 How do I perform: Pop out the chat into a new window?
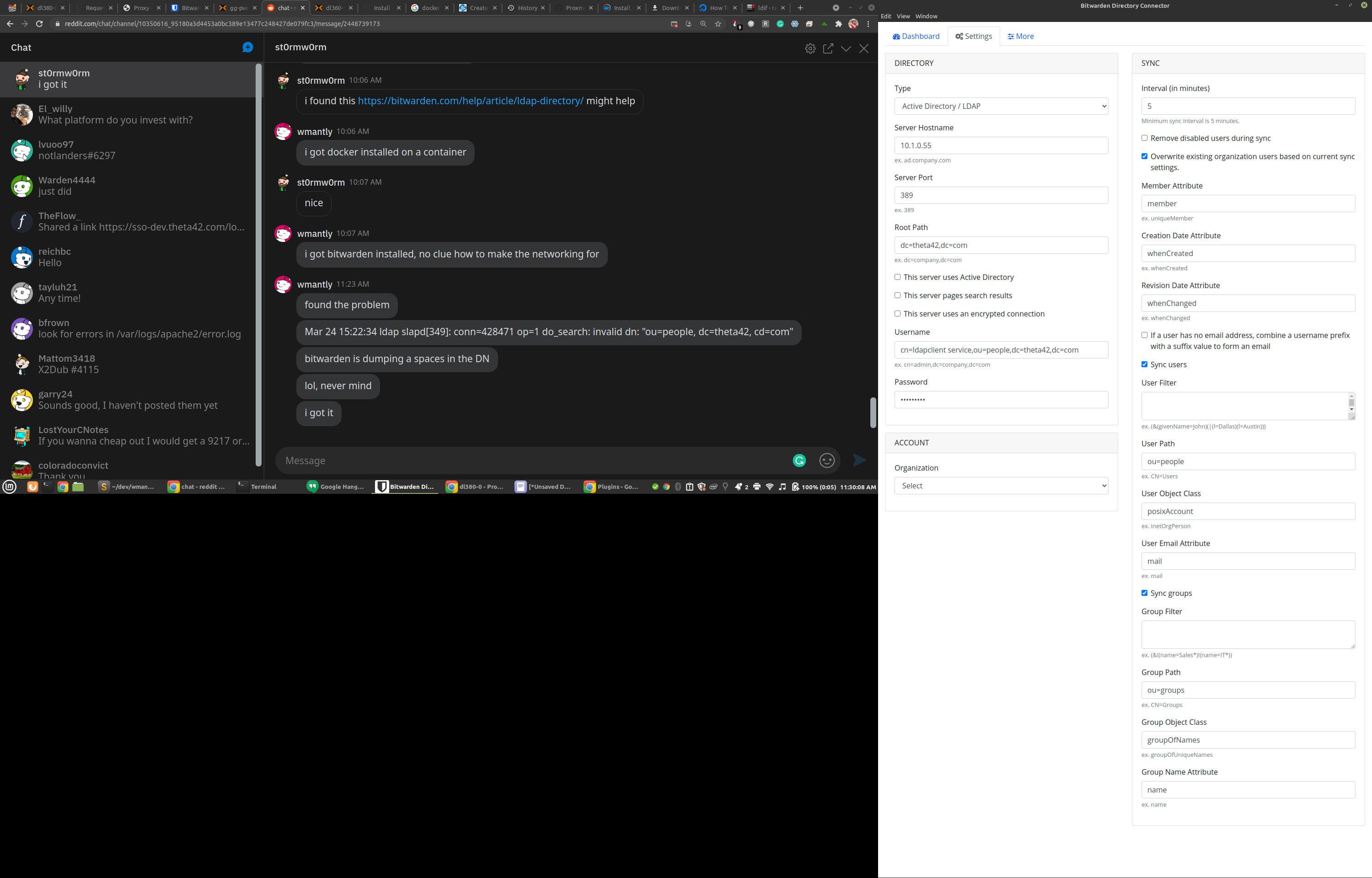point(828,48)
